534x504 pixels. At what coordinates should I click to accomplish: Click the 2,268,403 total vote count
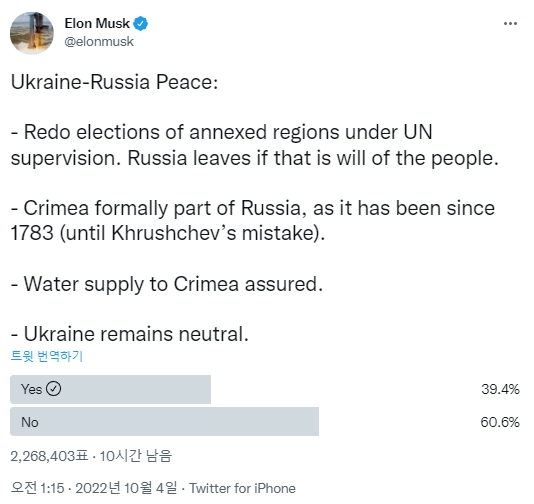pyautogui.click(x=49, y=456)
